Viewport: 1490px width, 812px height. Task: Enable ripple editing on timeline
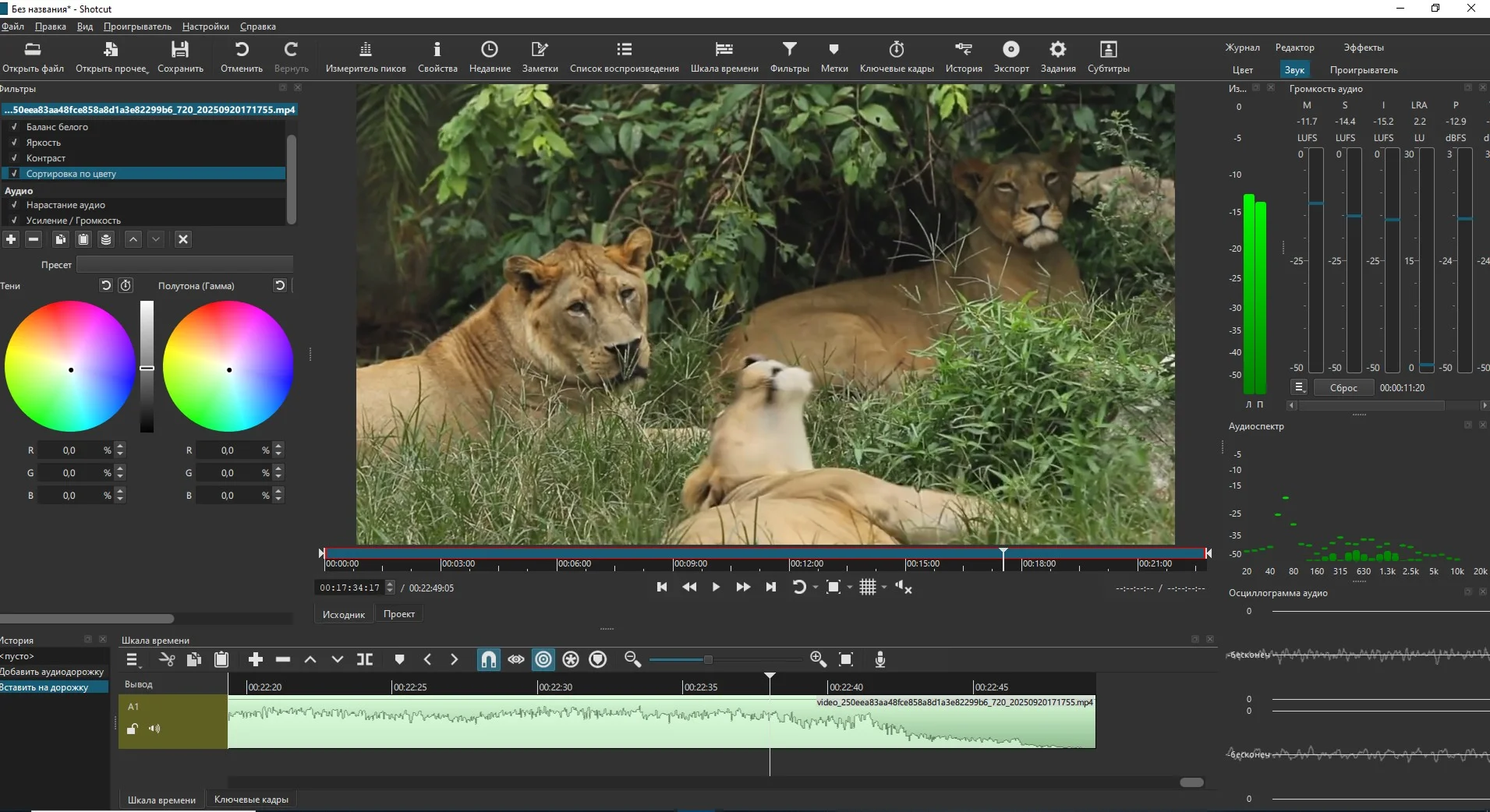(543, 660)
